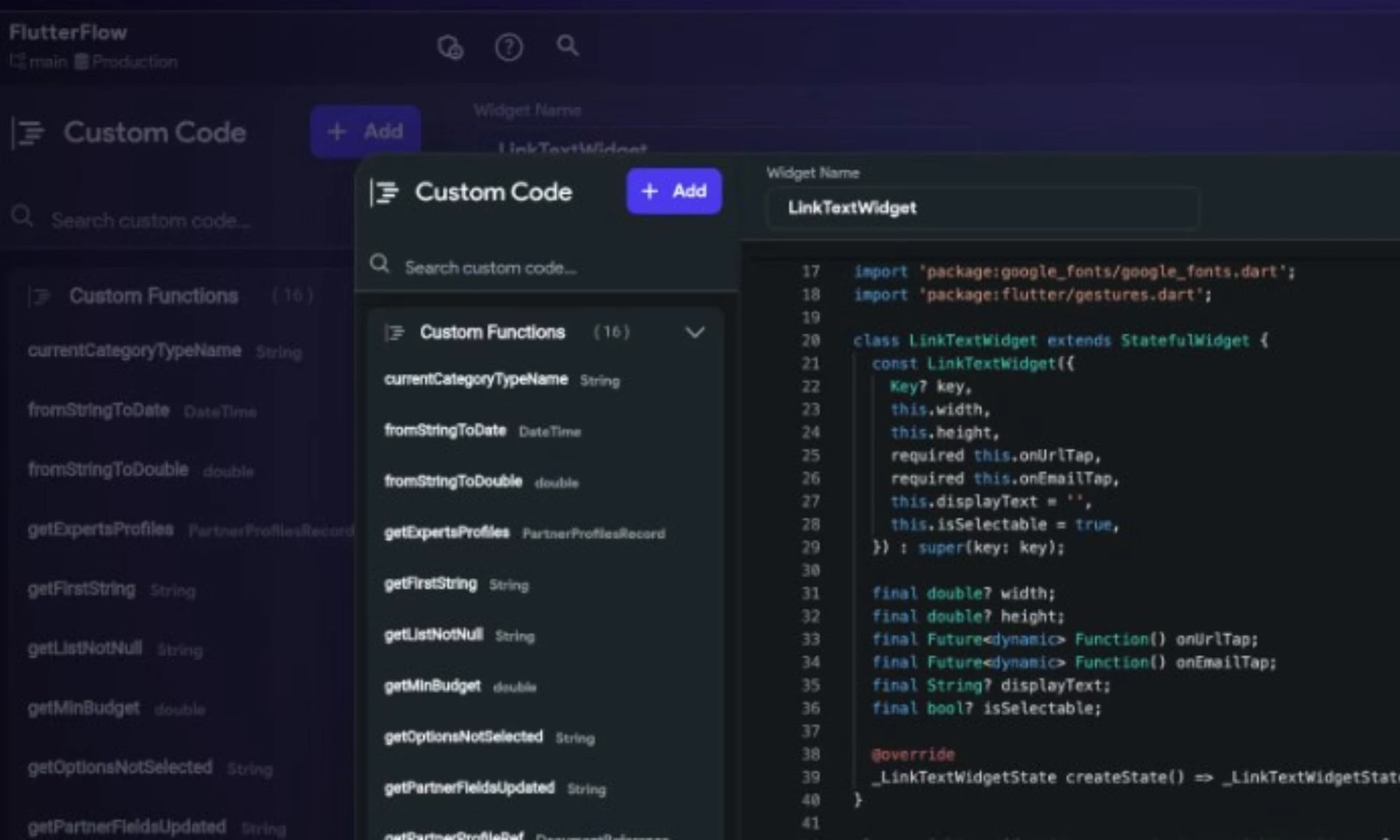This screenshot has height=840, width=1400.
Task: Click the search magnifier icon in the top bar
Action: [x=567, y=46]
